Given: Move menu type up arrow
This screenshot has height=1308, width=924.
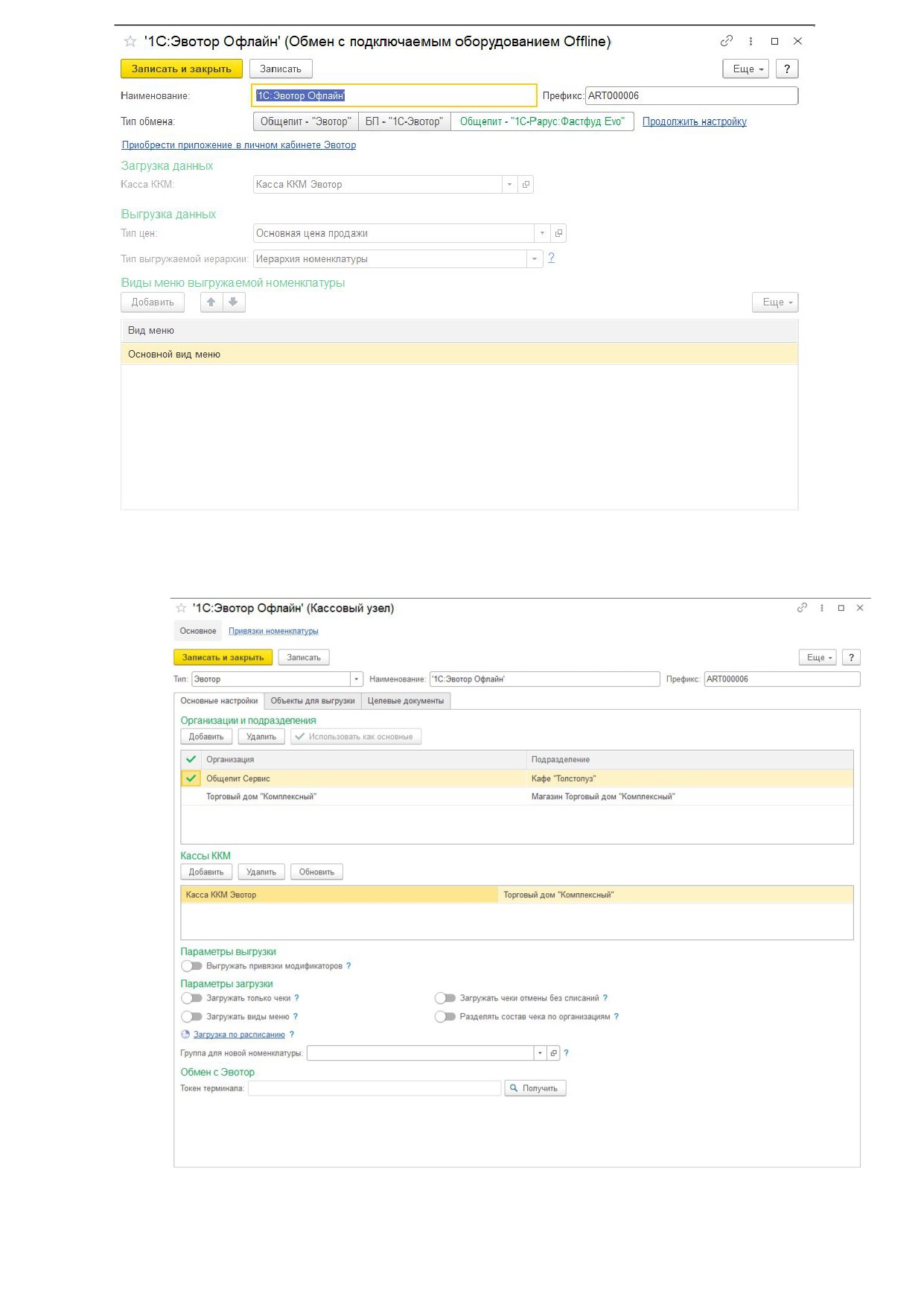Looking at the screenshot, I should coord(211,302).
